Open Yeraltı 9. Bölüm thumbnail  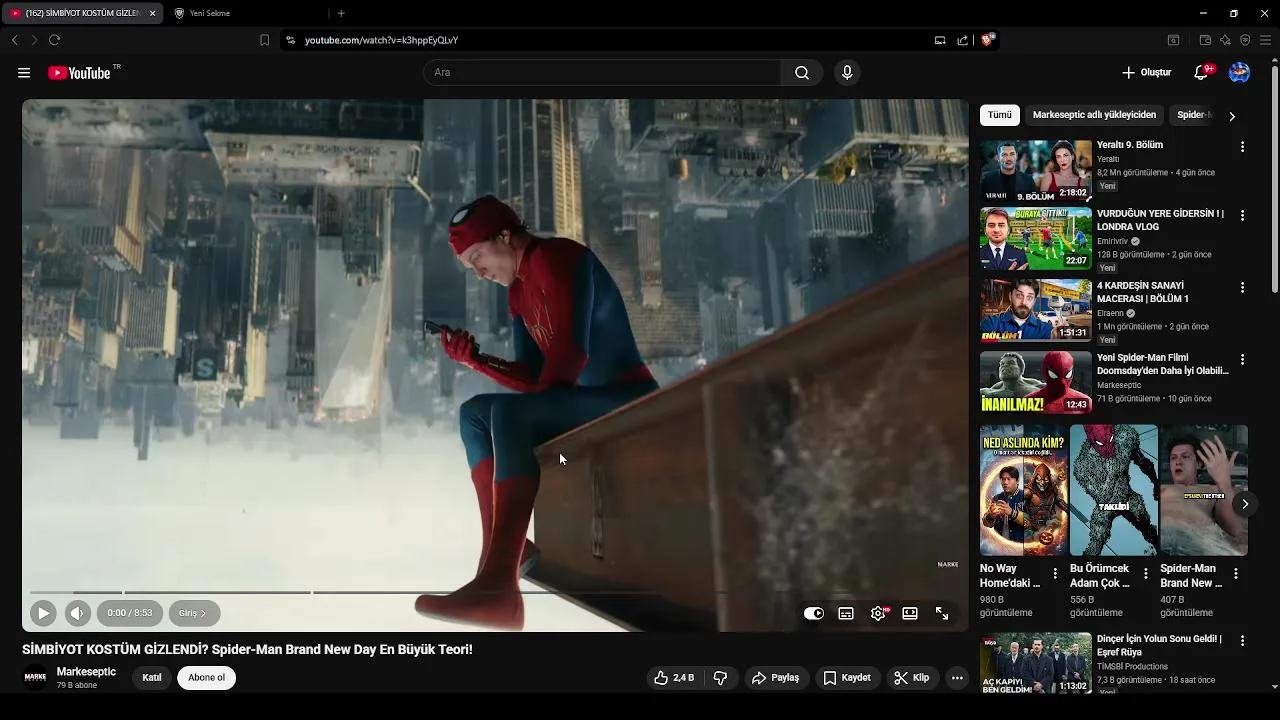pos(1036,171)
